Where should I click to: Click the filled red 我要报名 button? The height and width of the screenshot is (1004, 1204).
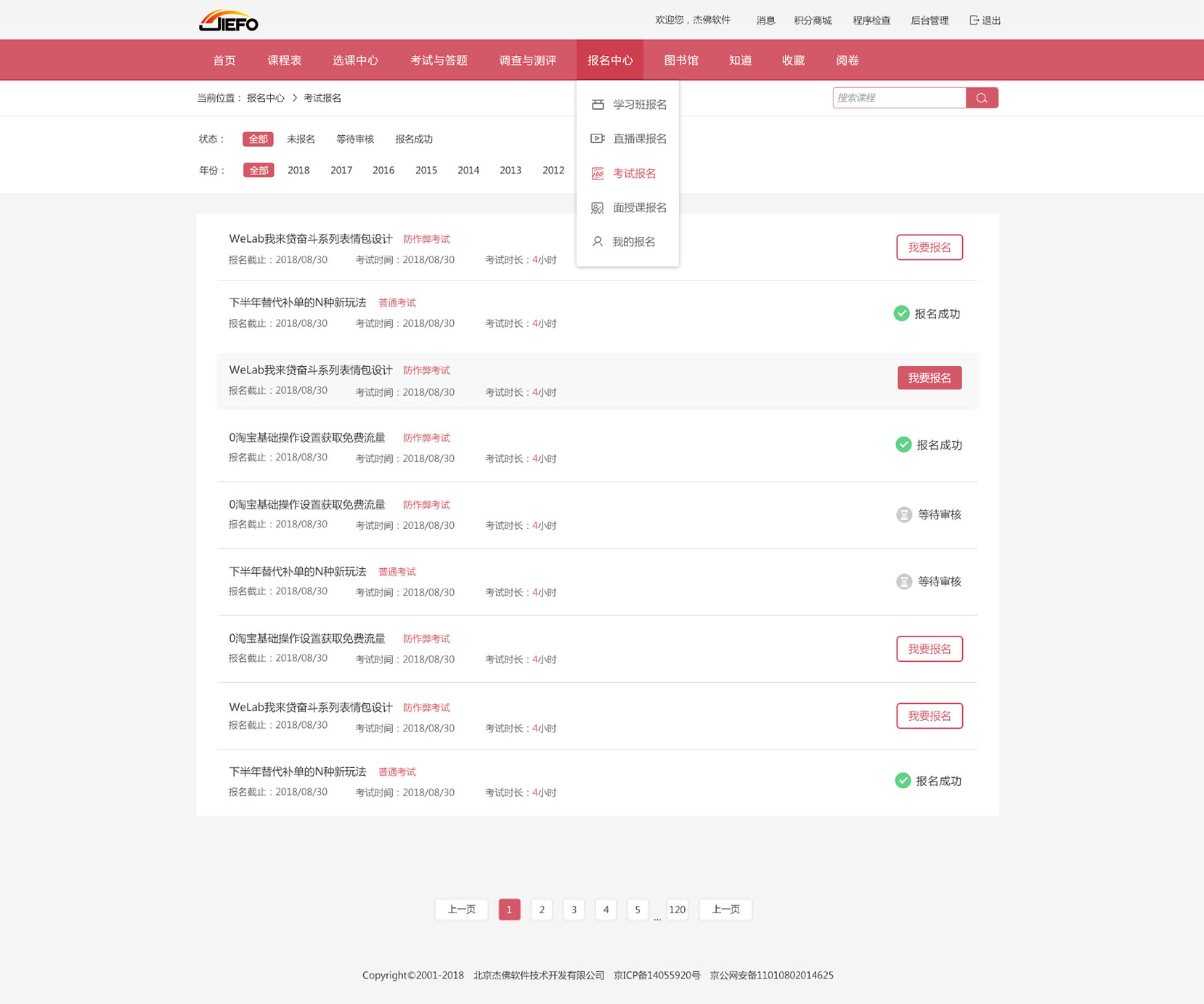click(x=930, y=378)
